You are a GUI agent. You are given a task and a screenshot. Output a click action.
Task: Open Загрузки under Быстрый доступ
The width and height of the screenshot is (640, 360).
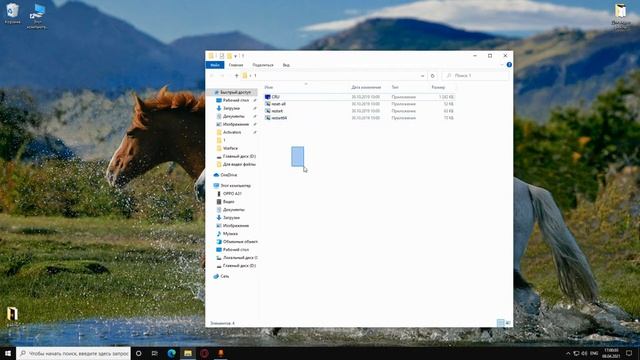(231, 108)
